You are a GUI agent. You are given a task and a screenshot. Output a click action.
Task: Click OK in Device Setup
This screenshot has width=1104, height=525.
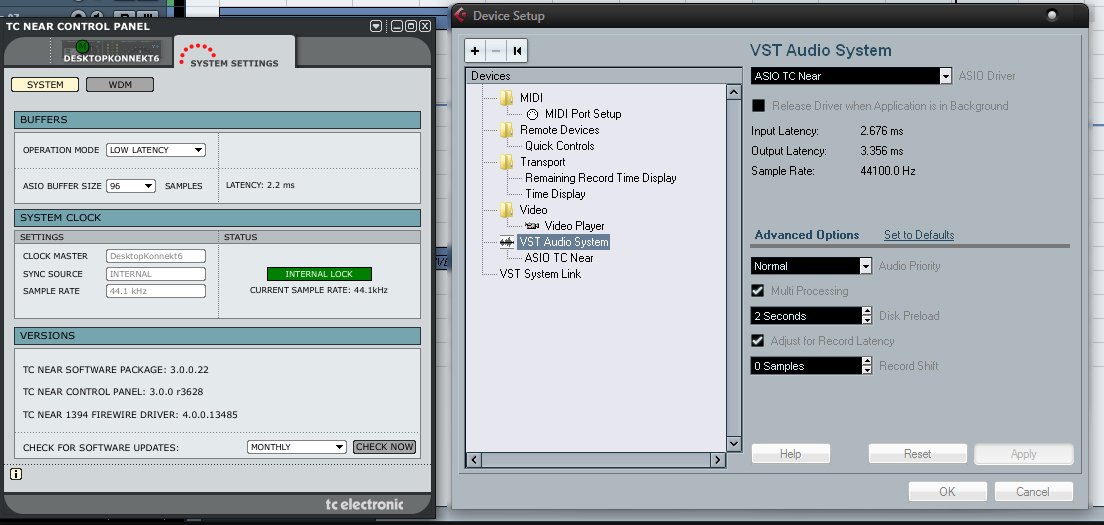[947, 491]
